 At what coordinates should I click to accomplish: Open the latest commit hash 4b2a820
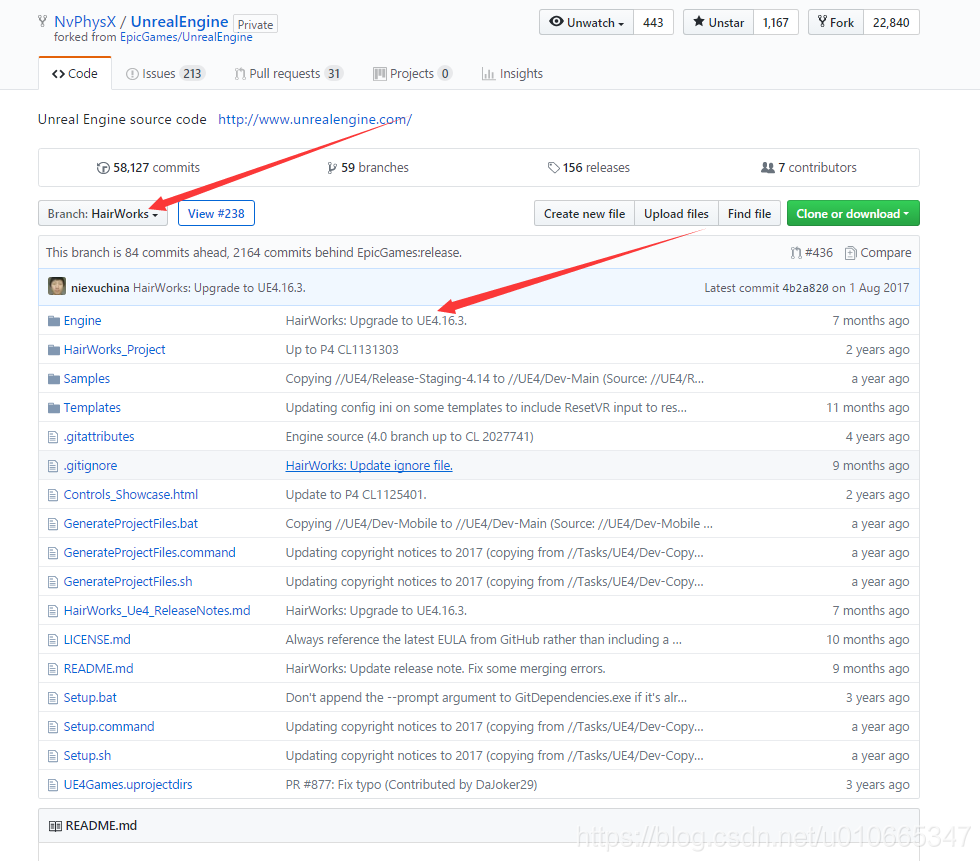806,288
